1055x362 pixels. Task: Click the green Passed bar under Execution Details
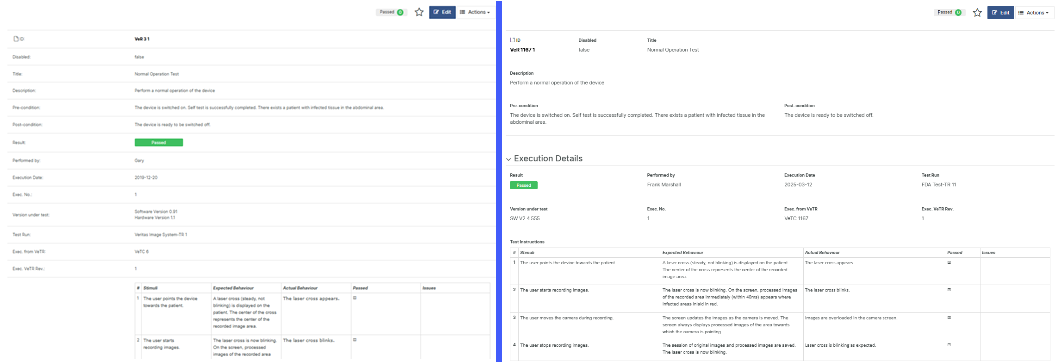pos(523,184)
